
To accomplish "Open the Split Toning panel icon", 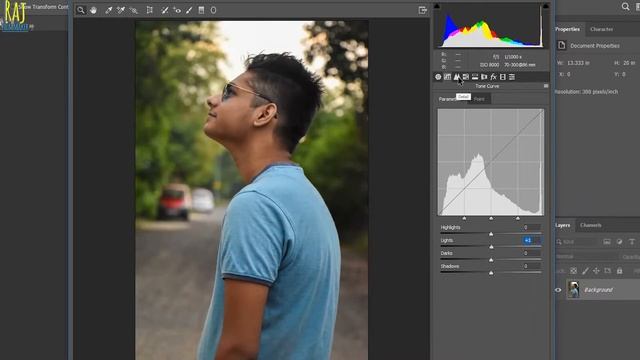I will pos(475,77).
